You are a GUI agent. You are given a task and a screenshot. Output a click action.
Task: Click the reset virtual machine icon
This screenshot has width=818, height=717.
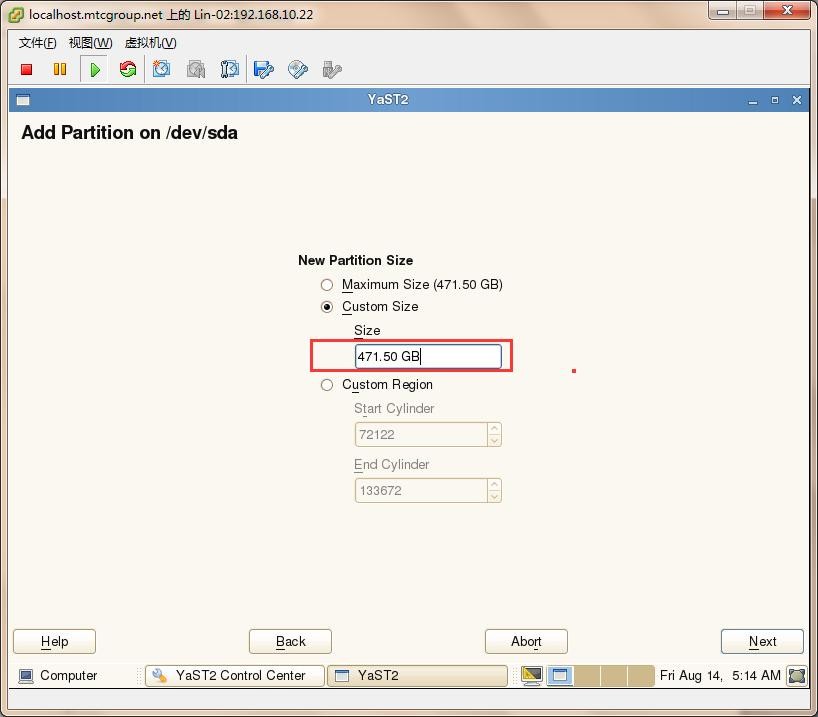tap(128, 69)
